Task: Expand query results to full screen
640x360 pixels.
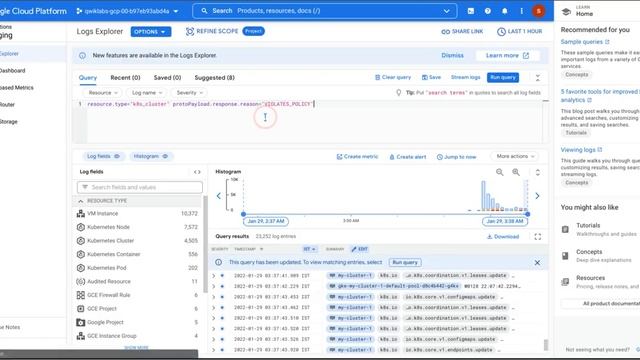Action: pos(538,237)
